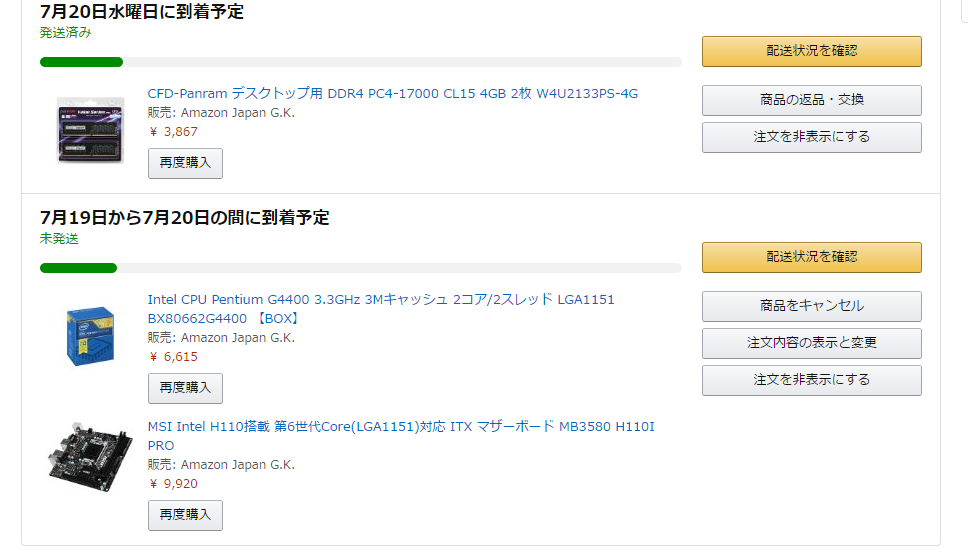The height and width of the screenshot is (548, 968).
Task: Click the 発送済み status text
Action: pos(66,33)
